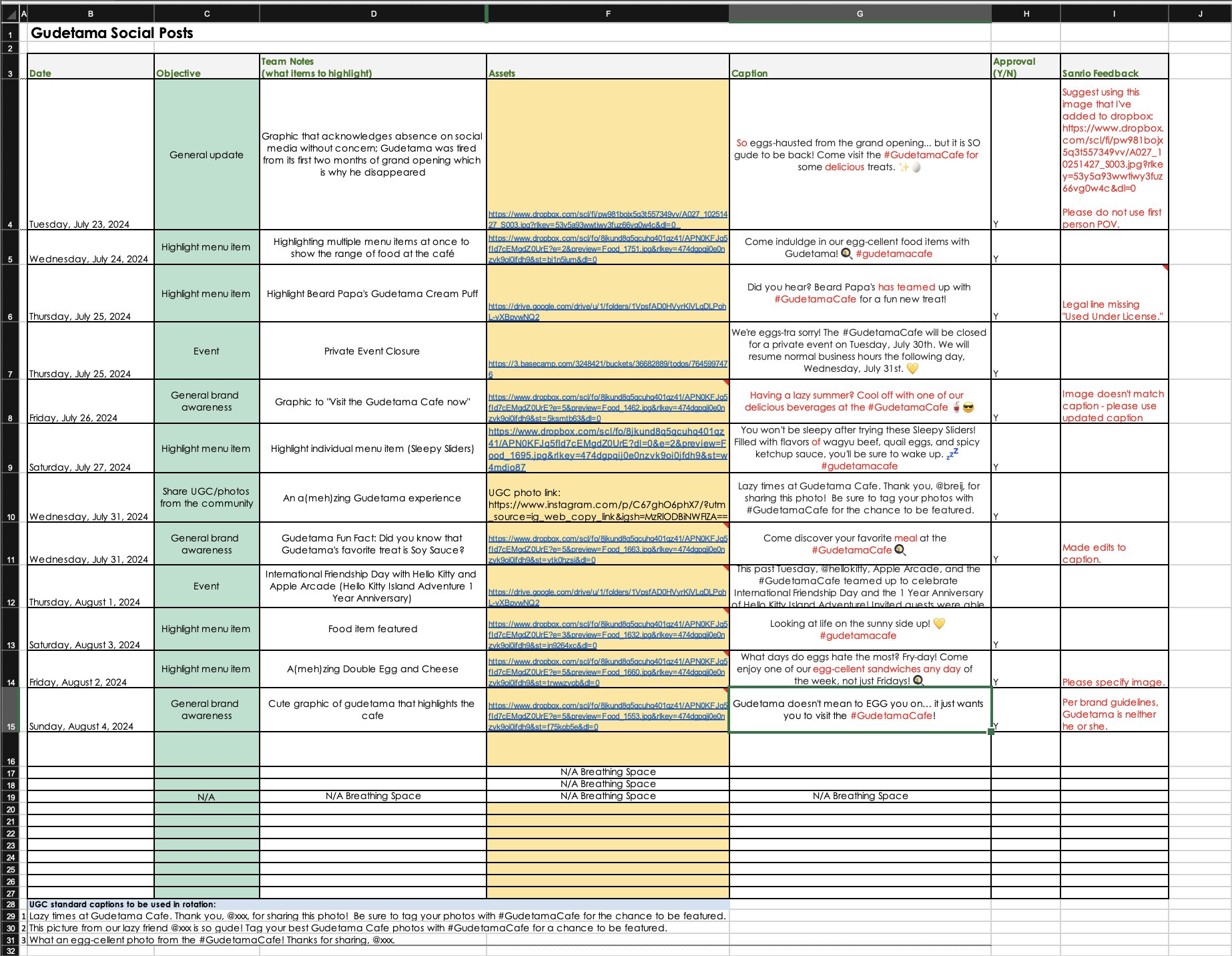Select 'Gudetama doesn't mean to EGG you on' caption

point(860,710)
